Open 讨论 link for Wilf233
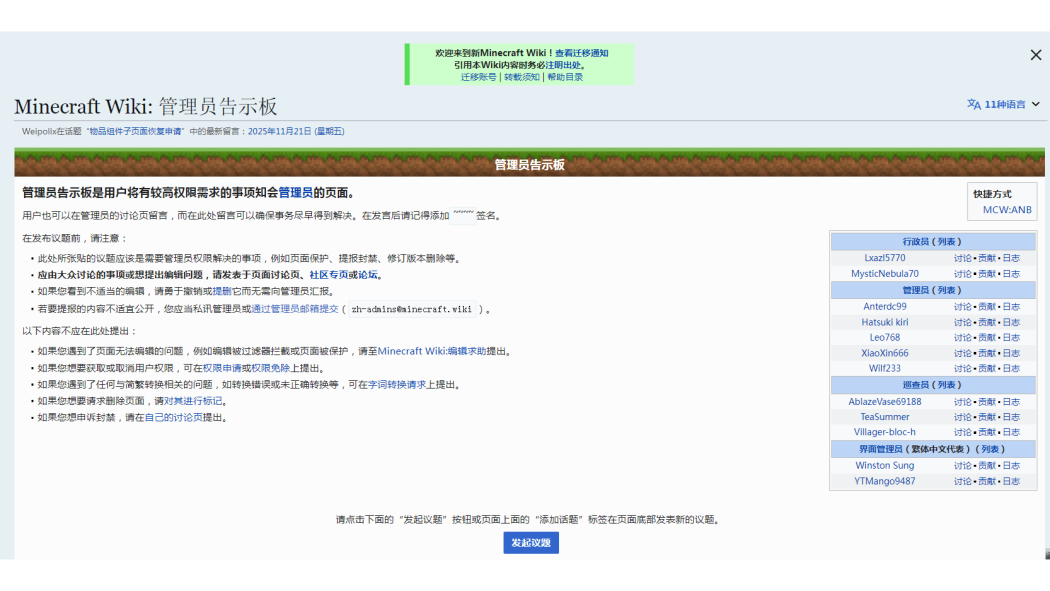The width and height of the screenshot is (1050, 591). click(962, 369)
